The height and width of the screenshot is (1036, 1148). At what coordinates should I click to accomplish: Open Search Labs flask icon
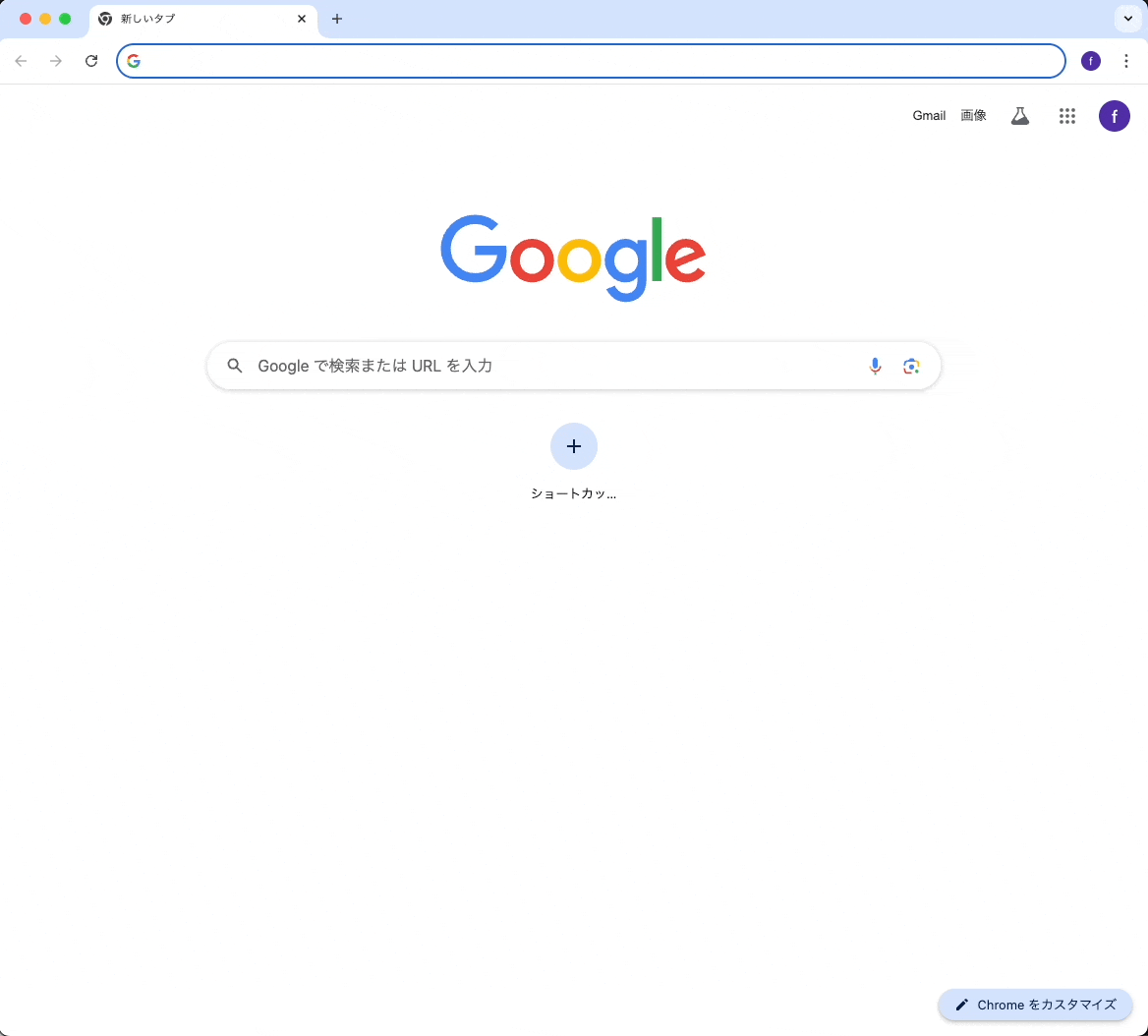[1020, 116]
